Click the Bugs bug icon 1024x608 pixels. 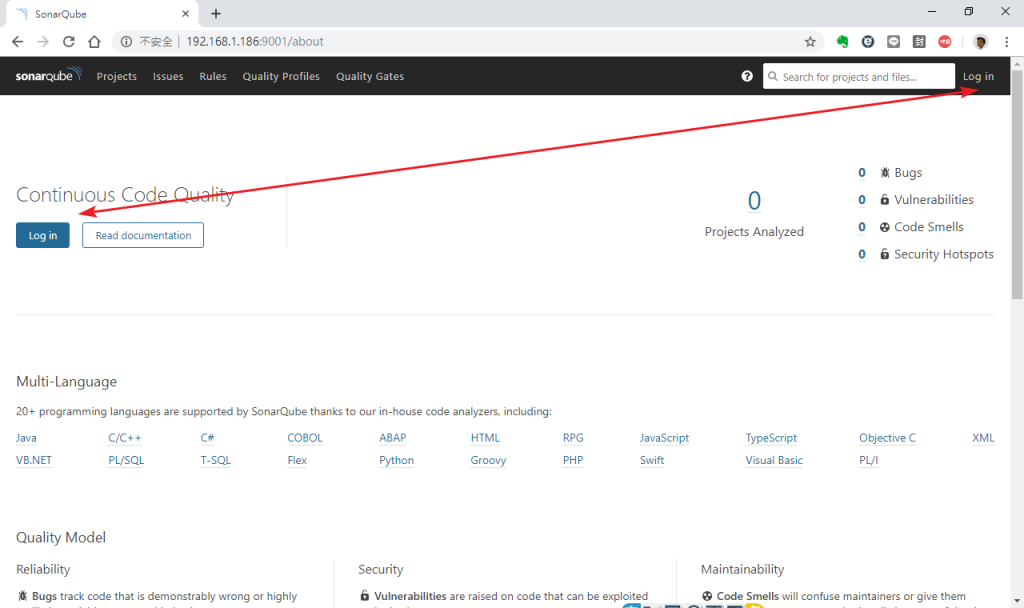tap(885, 172)
